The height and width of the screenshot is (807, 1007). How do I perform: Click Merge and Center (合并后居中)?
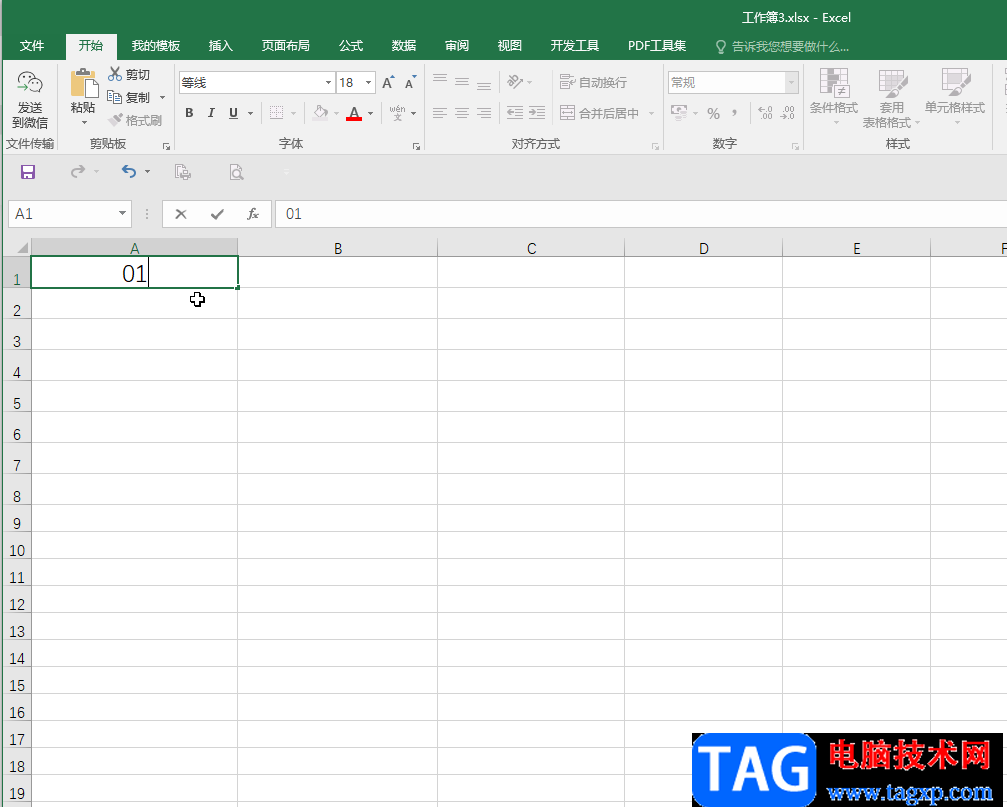[600, 113]
